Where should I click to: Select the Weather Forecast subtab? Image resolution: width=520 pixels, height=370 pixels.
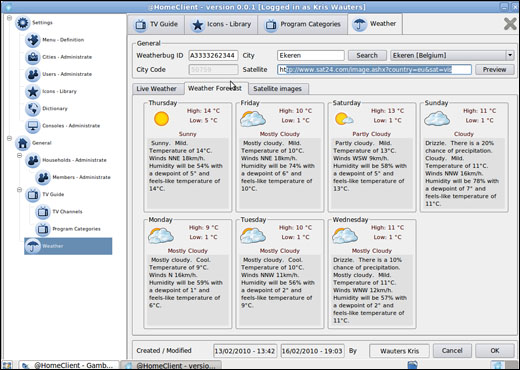215,88
